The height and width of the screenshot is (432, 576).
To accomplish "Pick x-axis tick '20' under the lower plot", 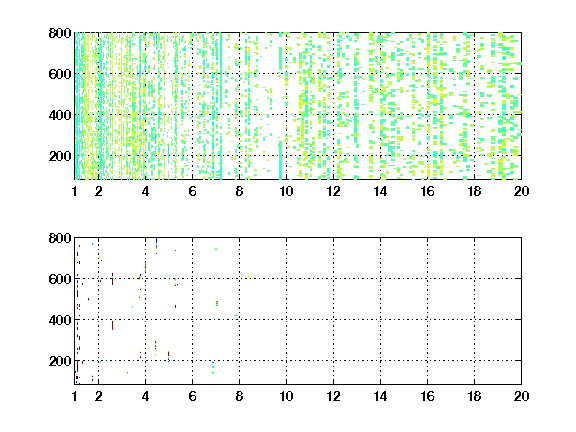I will (x=521, y=396).
